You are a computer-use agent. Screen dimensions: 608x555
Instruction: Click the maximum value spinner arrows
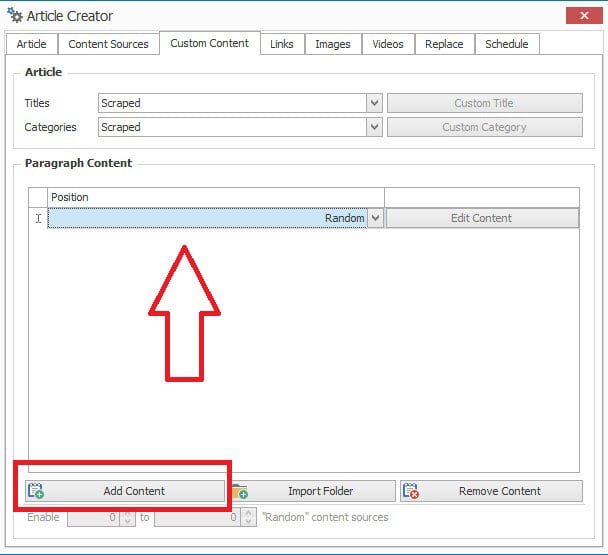pyautogui.click(x=249, y=517)
